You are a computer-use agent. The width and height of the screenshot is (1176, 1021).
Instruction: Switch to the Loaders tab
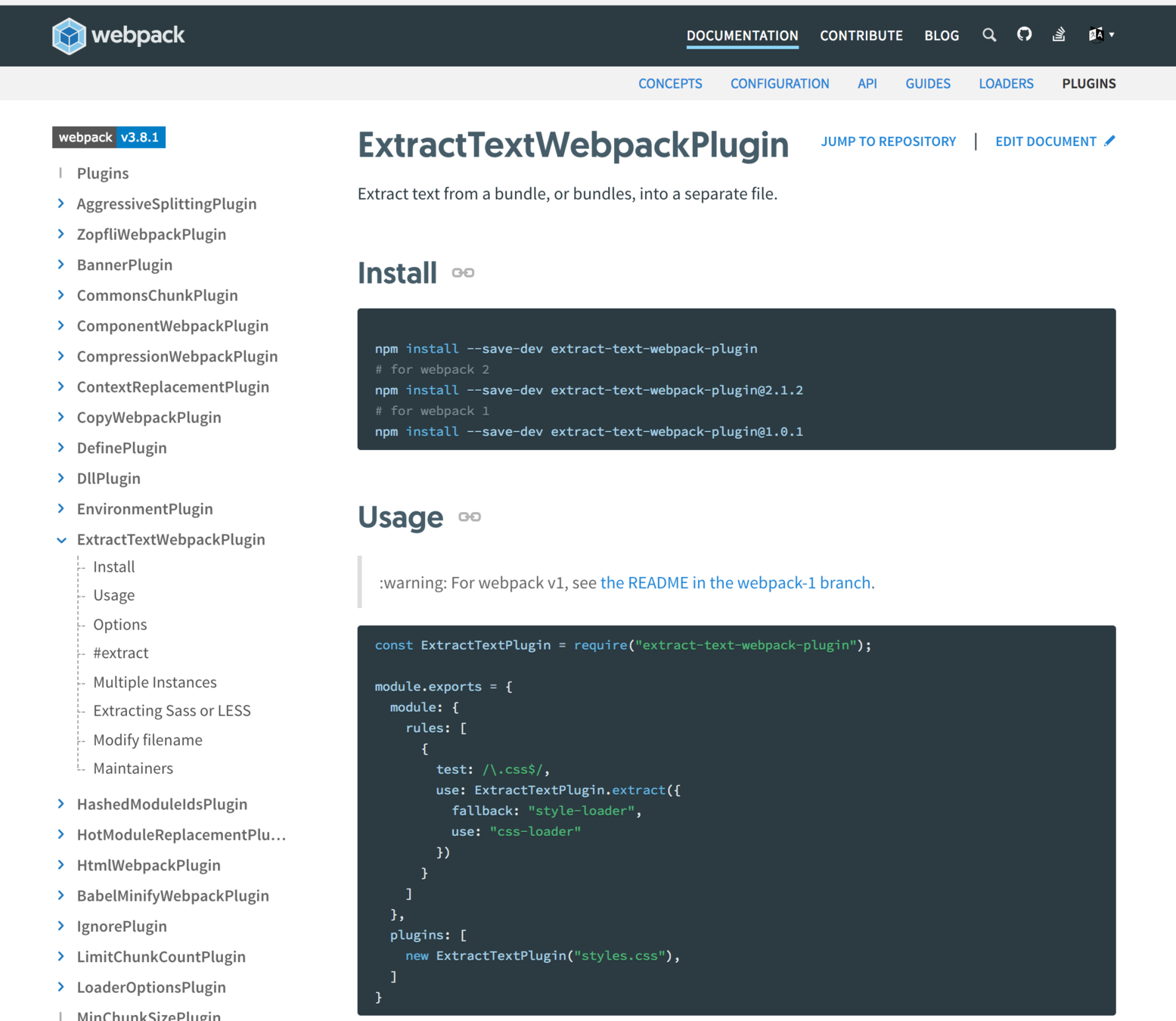[x=1006, y=83]
